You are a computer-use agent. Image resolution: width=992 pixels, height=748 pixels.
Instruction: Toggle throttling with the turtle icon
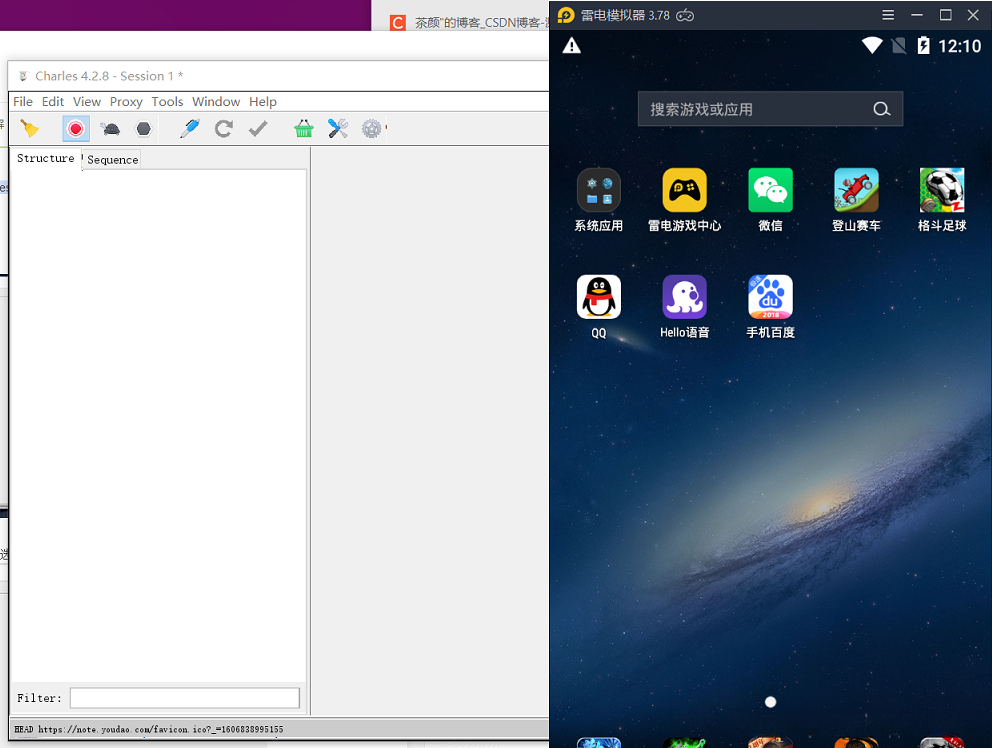[x=110, y=129]
